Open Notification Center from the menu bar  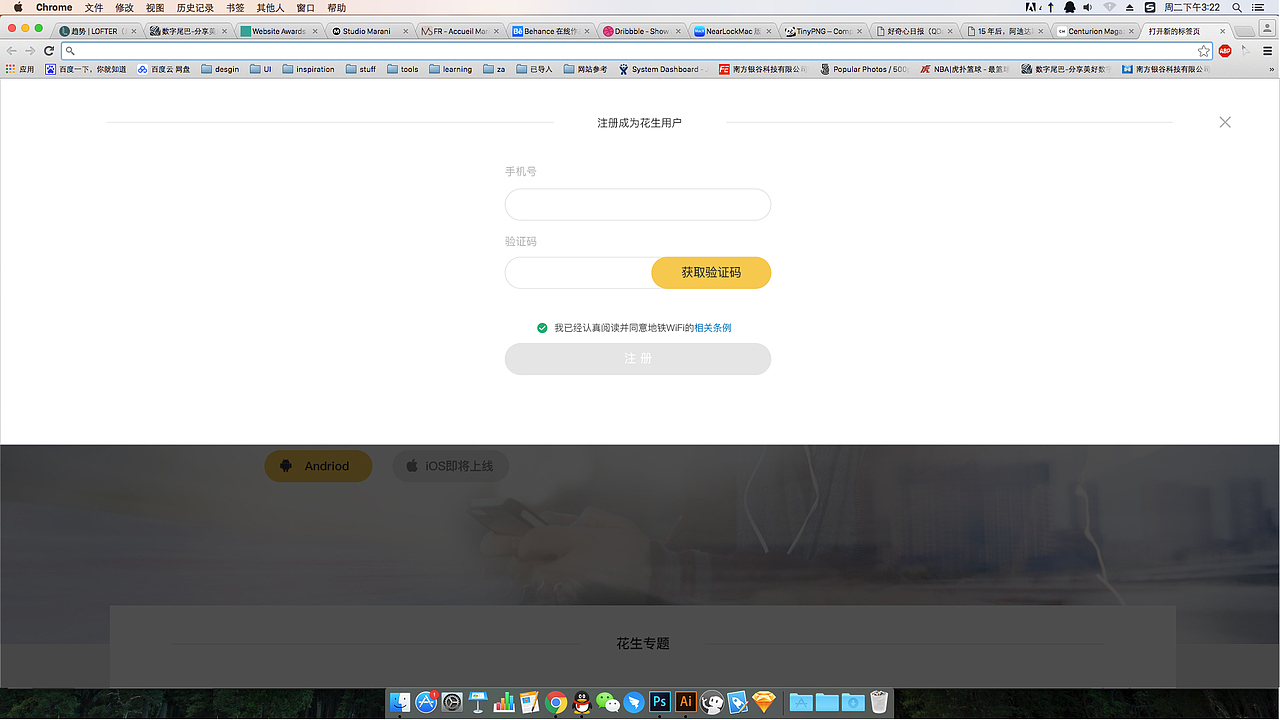pyautogui.click(x=1258, y=8)
